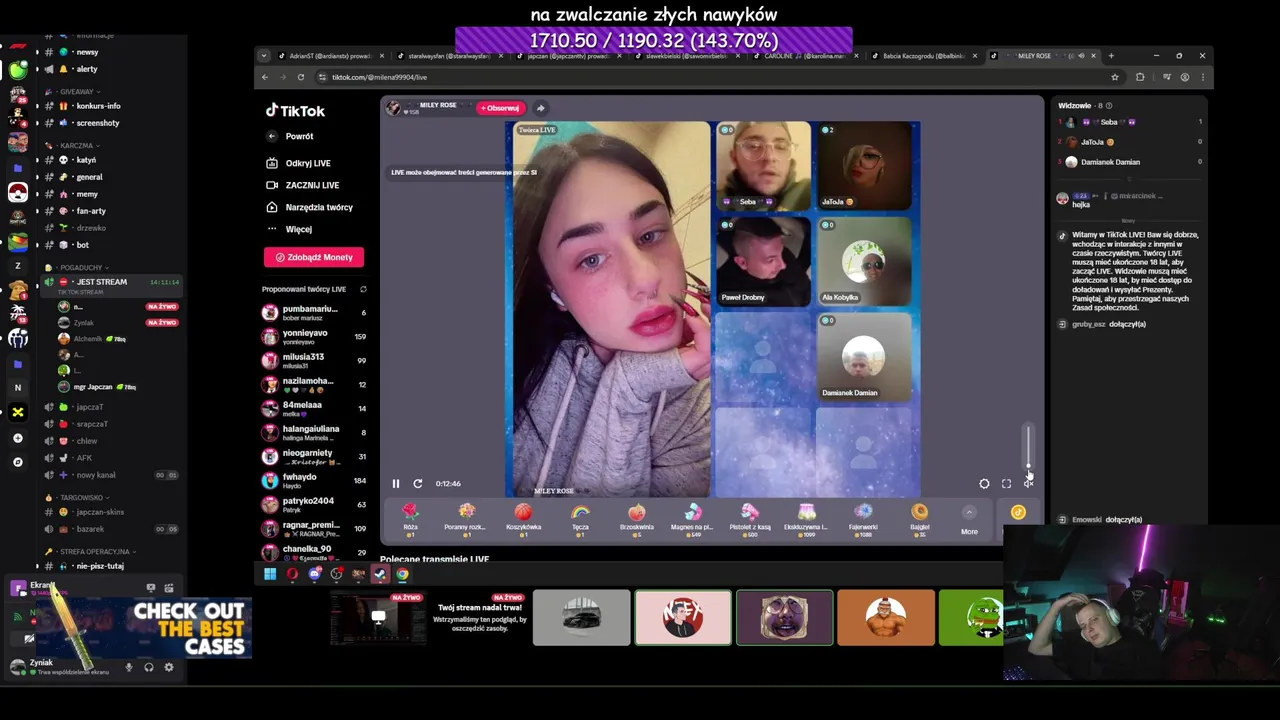The image size is (1280, 720).
Task: Open suggested creator fwhaydo
Action: (x=314, y=480)
